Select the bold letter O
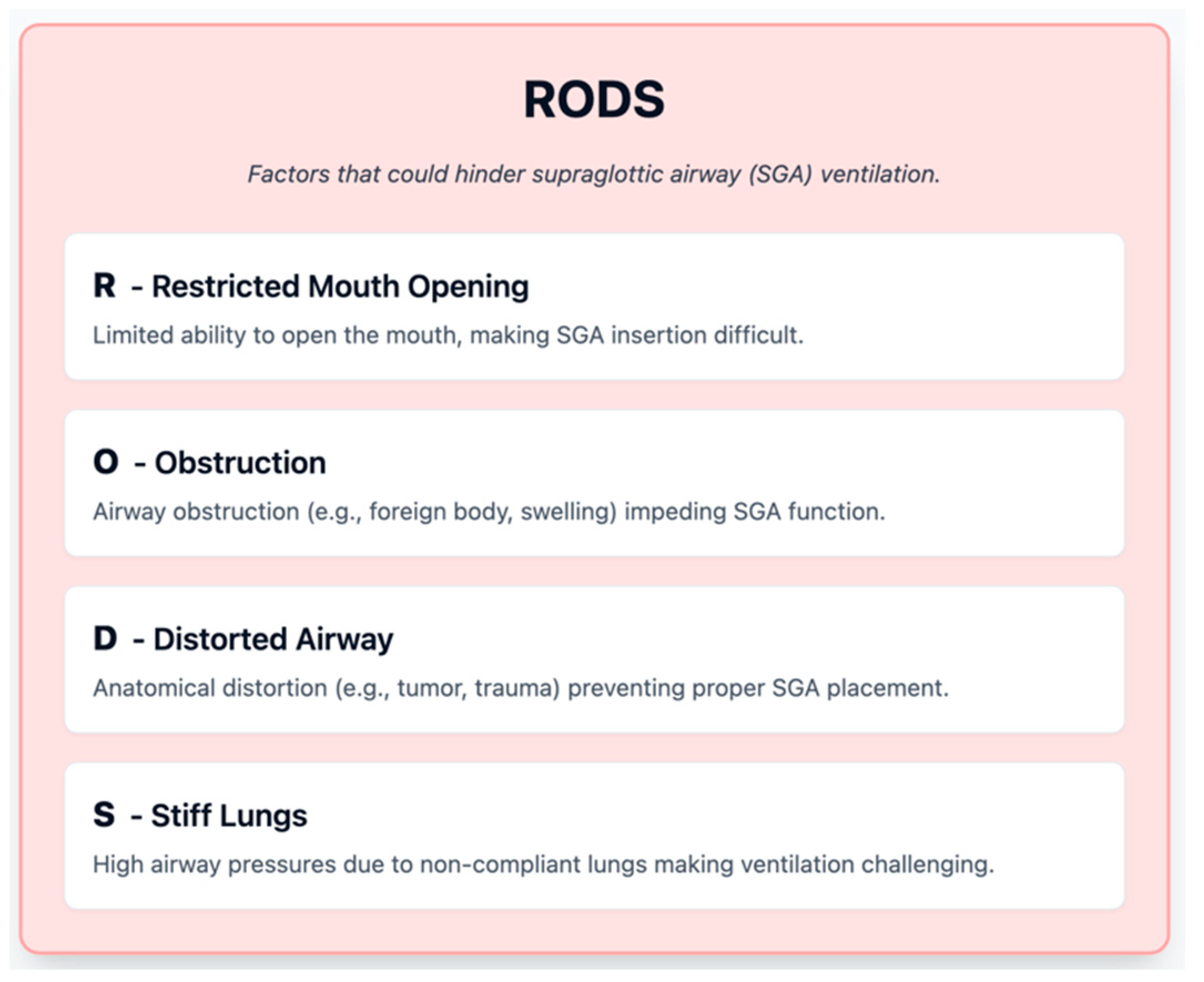The image size is (1204, 982). click(106, 462)
